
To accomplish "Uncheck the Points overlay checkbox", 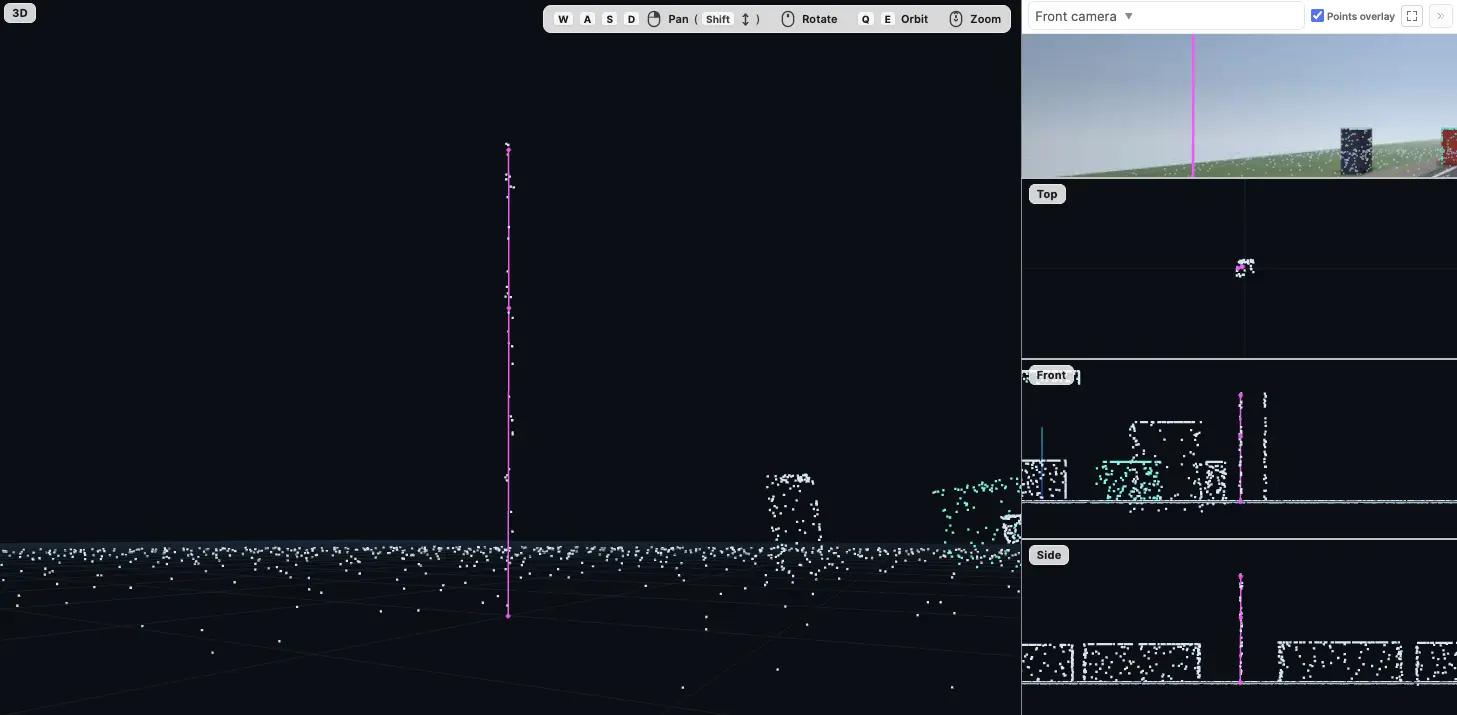I will click(1317, 16).
